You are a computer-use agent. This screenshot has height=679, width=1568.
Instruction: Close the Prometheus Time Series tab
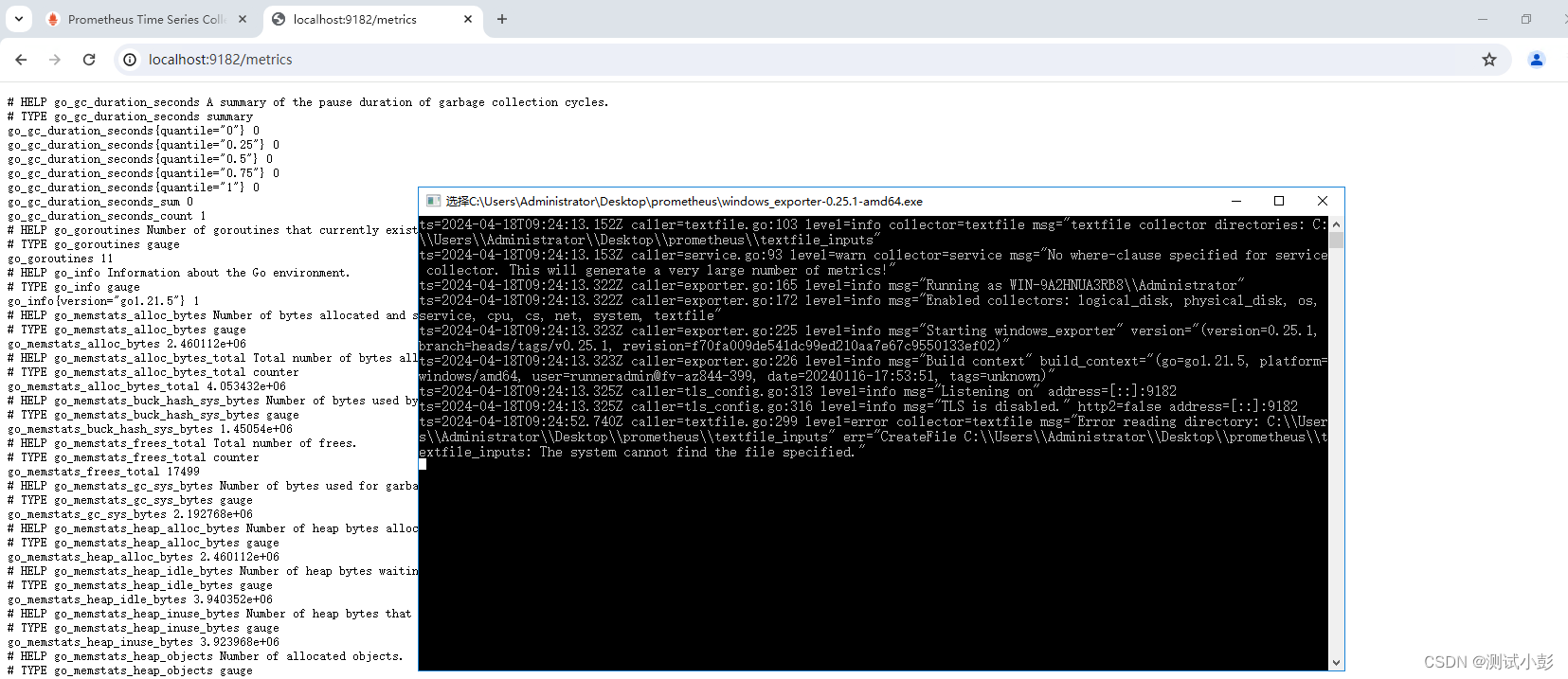pos(243,19)
